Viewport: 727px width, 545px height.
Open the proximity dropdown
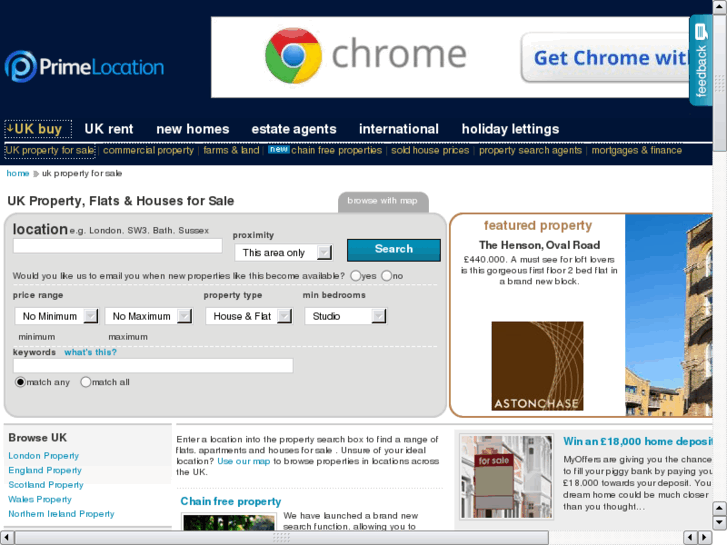283,252
